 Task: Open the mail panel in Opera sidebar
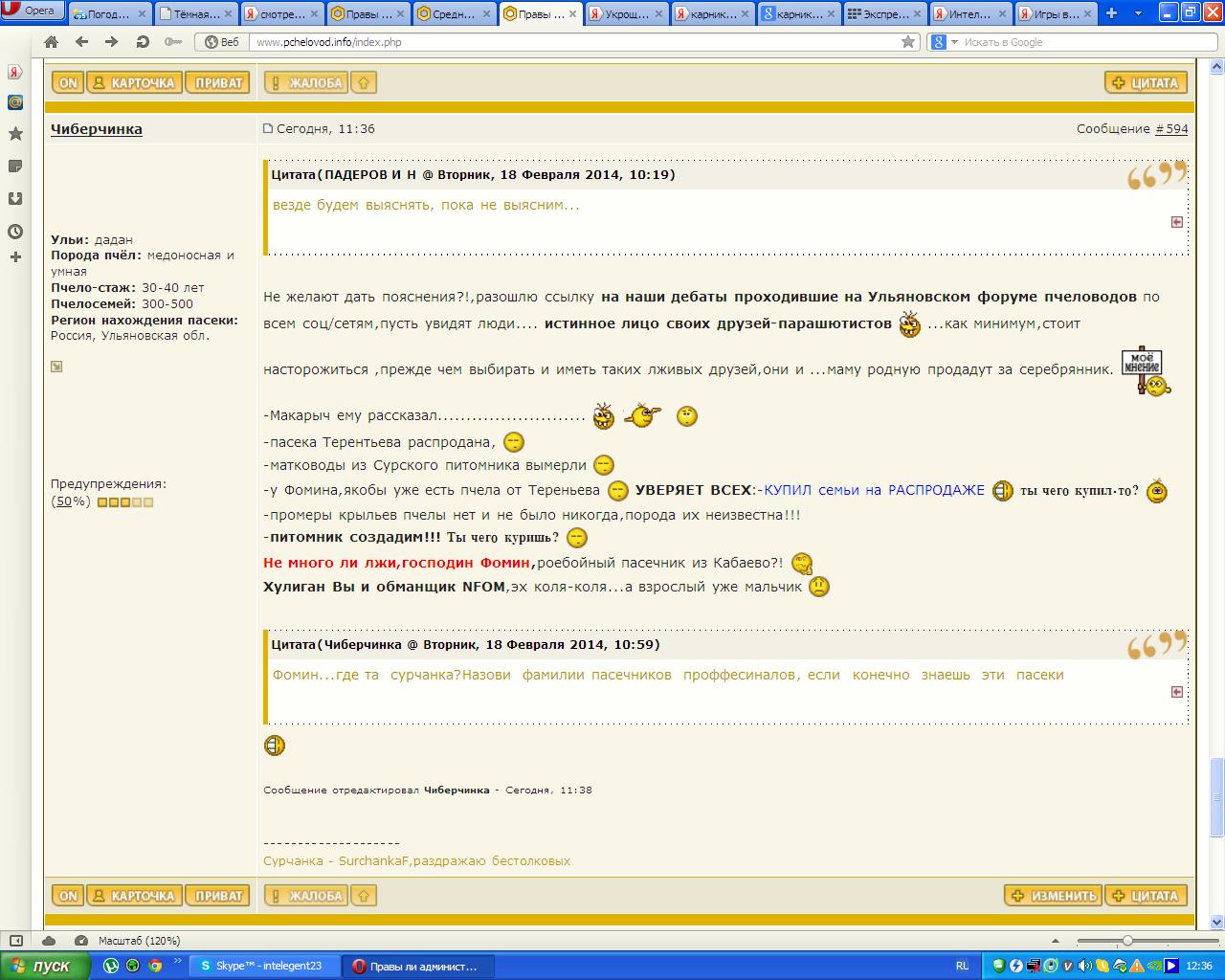tap(15, 102)
